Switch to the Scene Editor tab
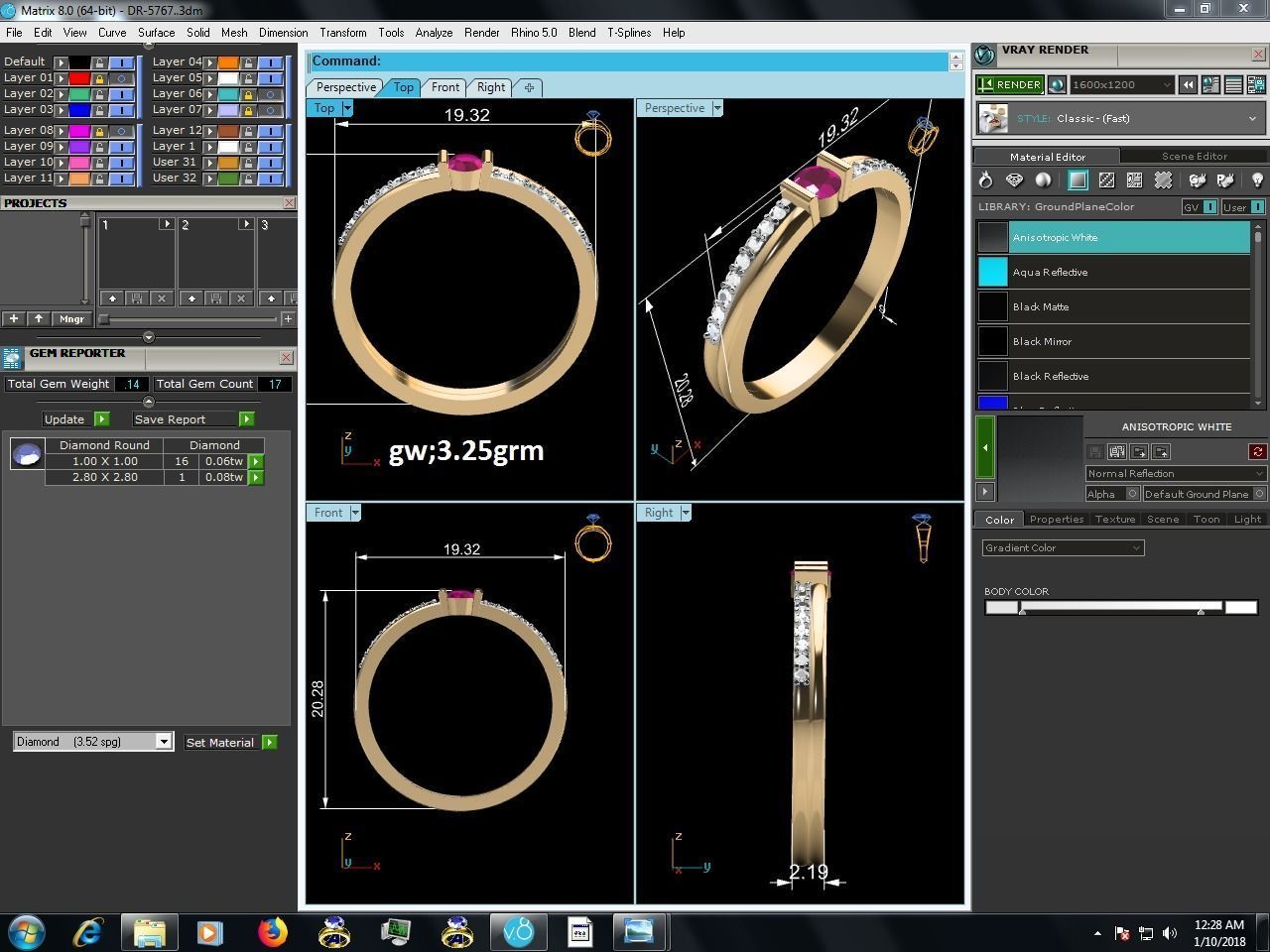This screenshot has height=952, width=1270. (x=1194, y=156)
